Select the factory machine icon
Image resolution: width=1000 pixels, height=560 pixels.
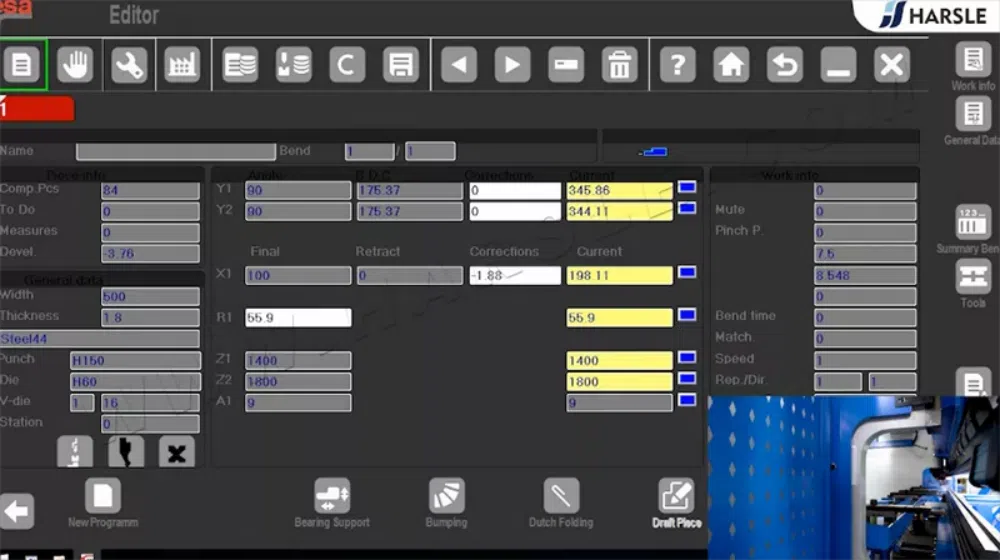coord(182,64)
